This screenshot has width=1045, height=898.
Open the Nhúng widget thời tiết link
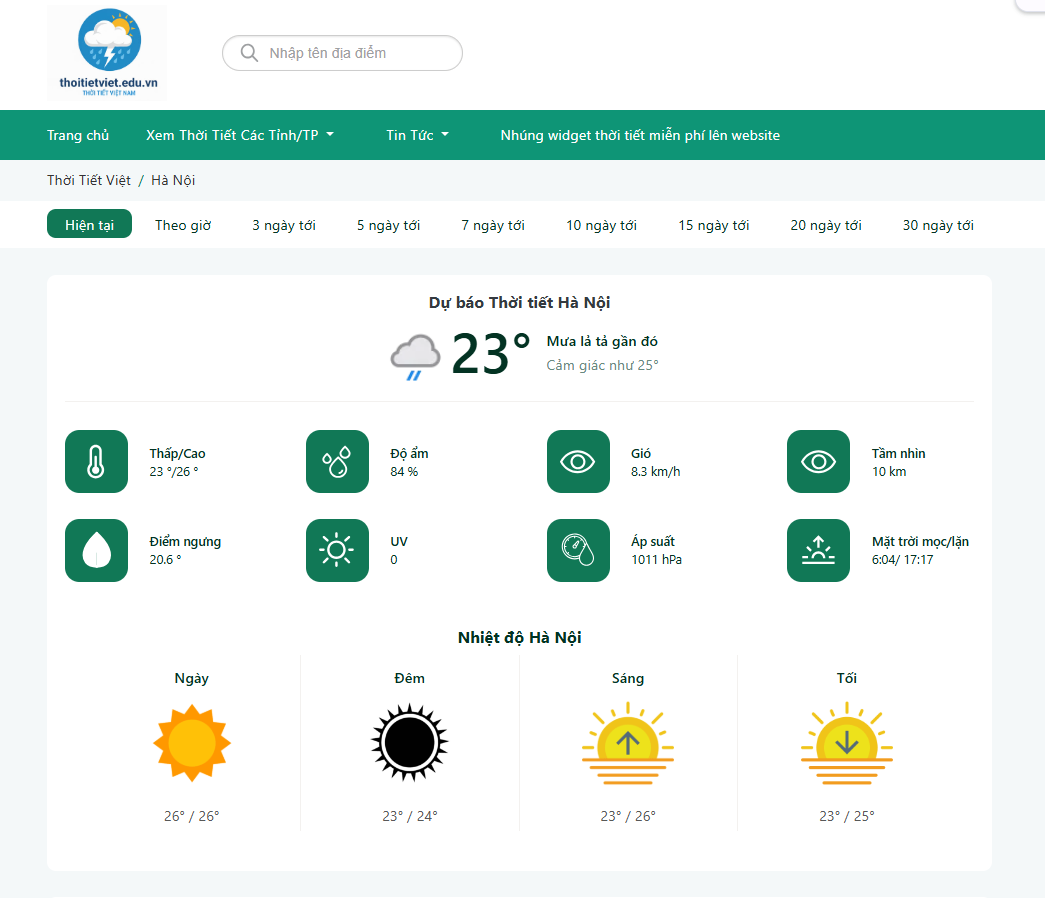coord(640,135)
